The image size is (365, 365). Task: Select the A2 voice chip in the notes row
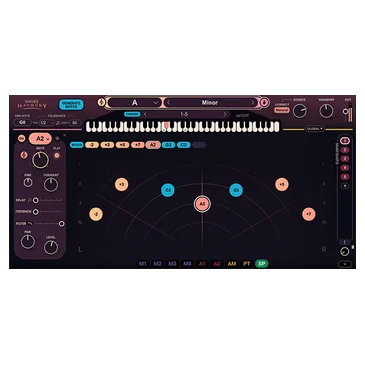tap(153, 145)
